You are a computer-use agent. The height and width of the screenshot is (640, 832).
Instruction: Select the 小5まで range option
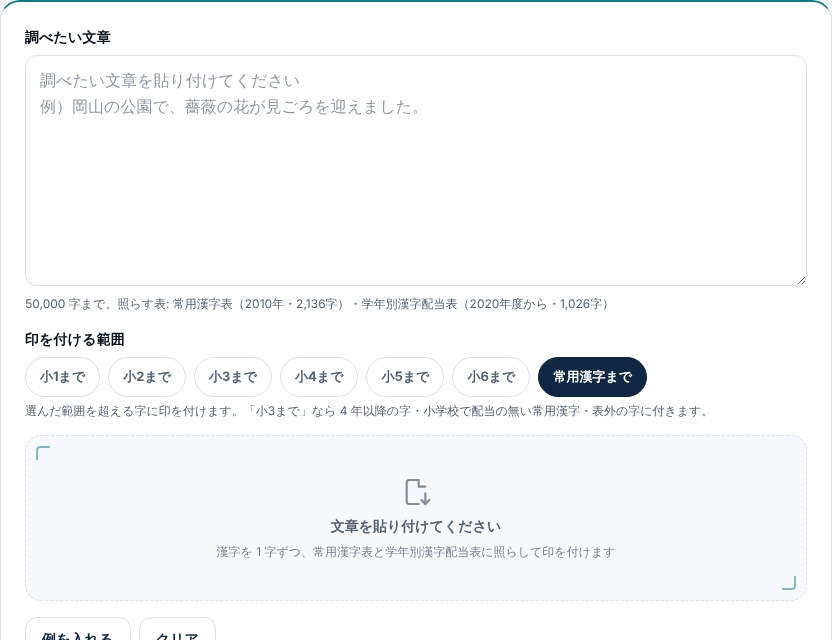coord(405,377)
